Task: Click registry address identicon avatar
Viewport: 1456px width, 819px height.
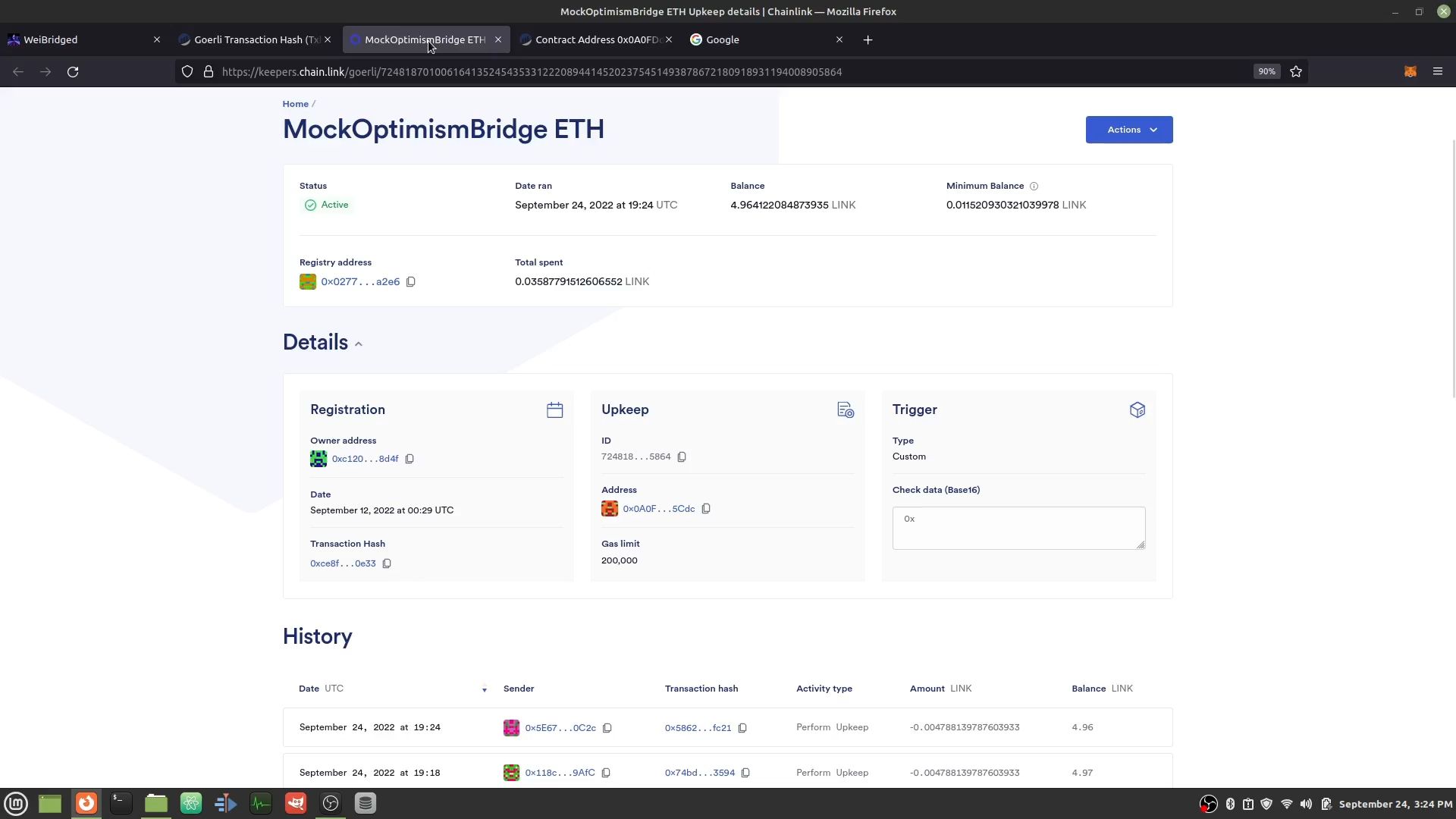Action: pyautogui.click(x=308, y=282)
